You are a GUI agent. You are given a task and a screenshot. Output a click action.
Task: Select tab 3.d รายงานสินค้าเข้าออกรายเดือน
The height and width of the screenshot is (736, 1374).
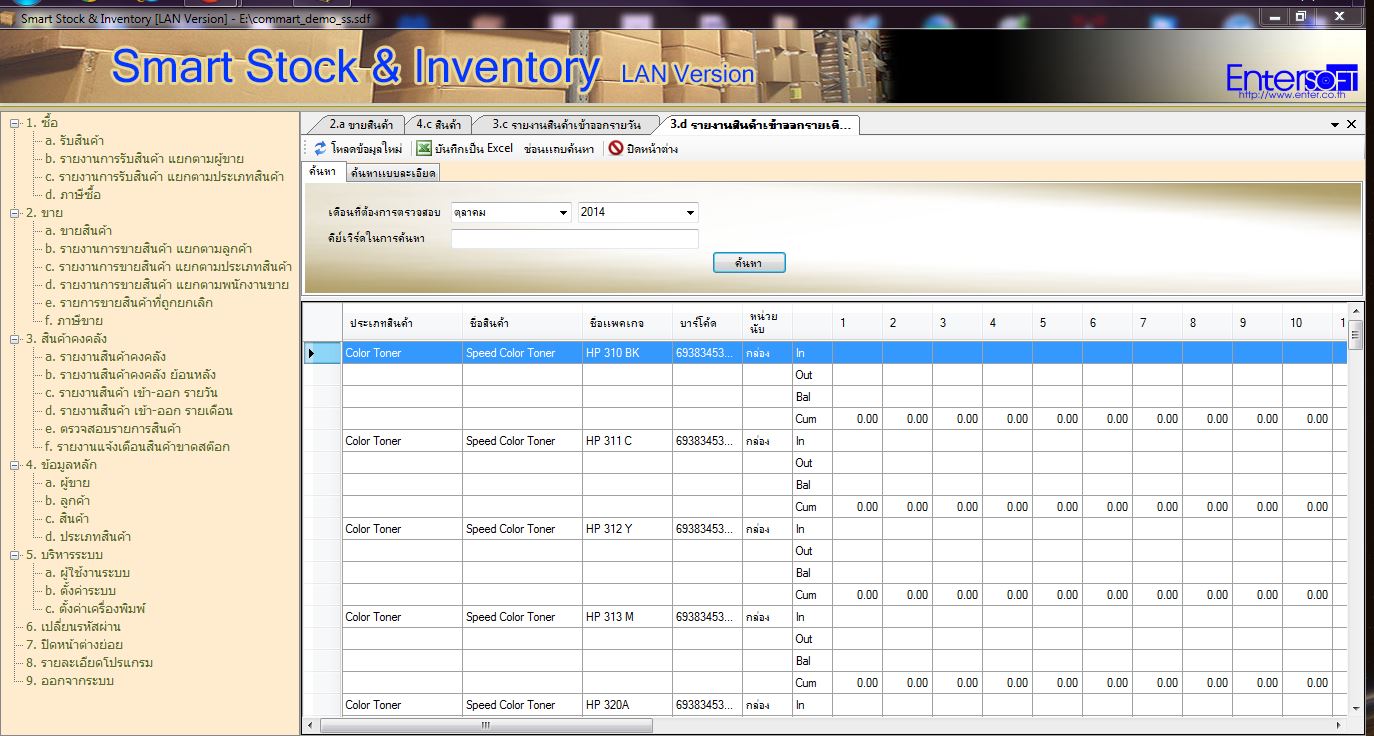[760, 125]
